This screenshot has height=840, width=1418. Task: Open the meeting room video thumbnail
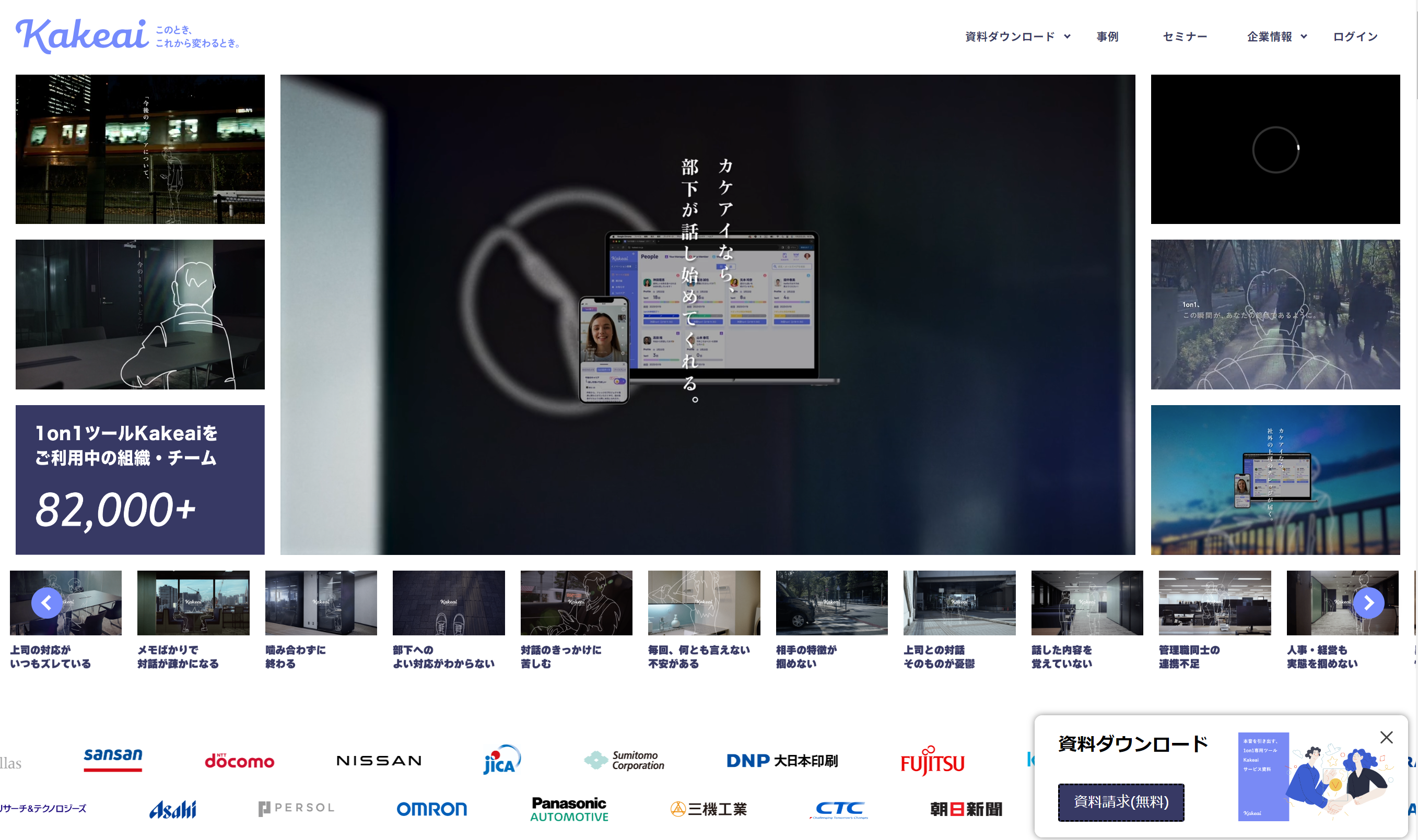point(140,314)
